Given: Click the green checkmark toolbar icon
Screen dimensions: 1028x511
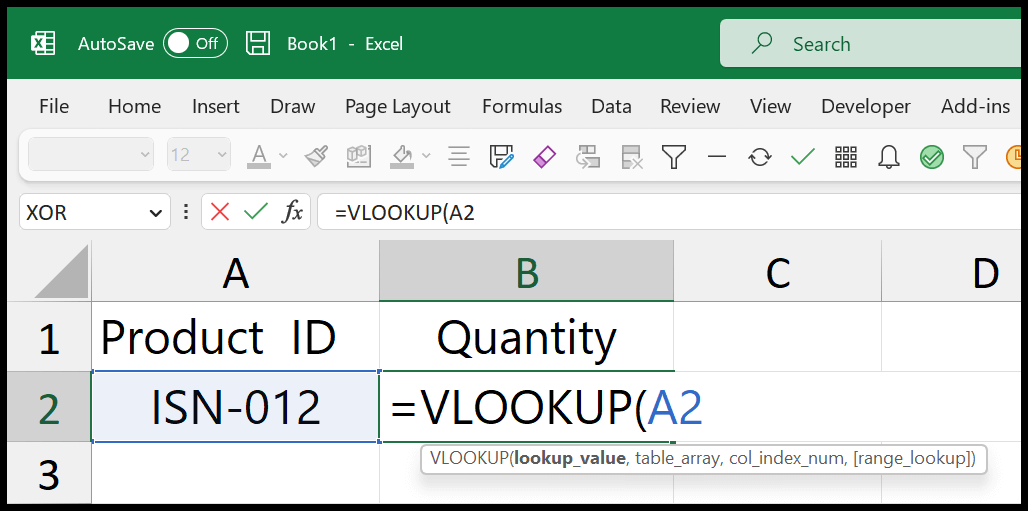Looking at the screenshot, I should pos(802,156).
